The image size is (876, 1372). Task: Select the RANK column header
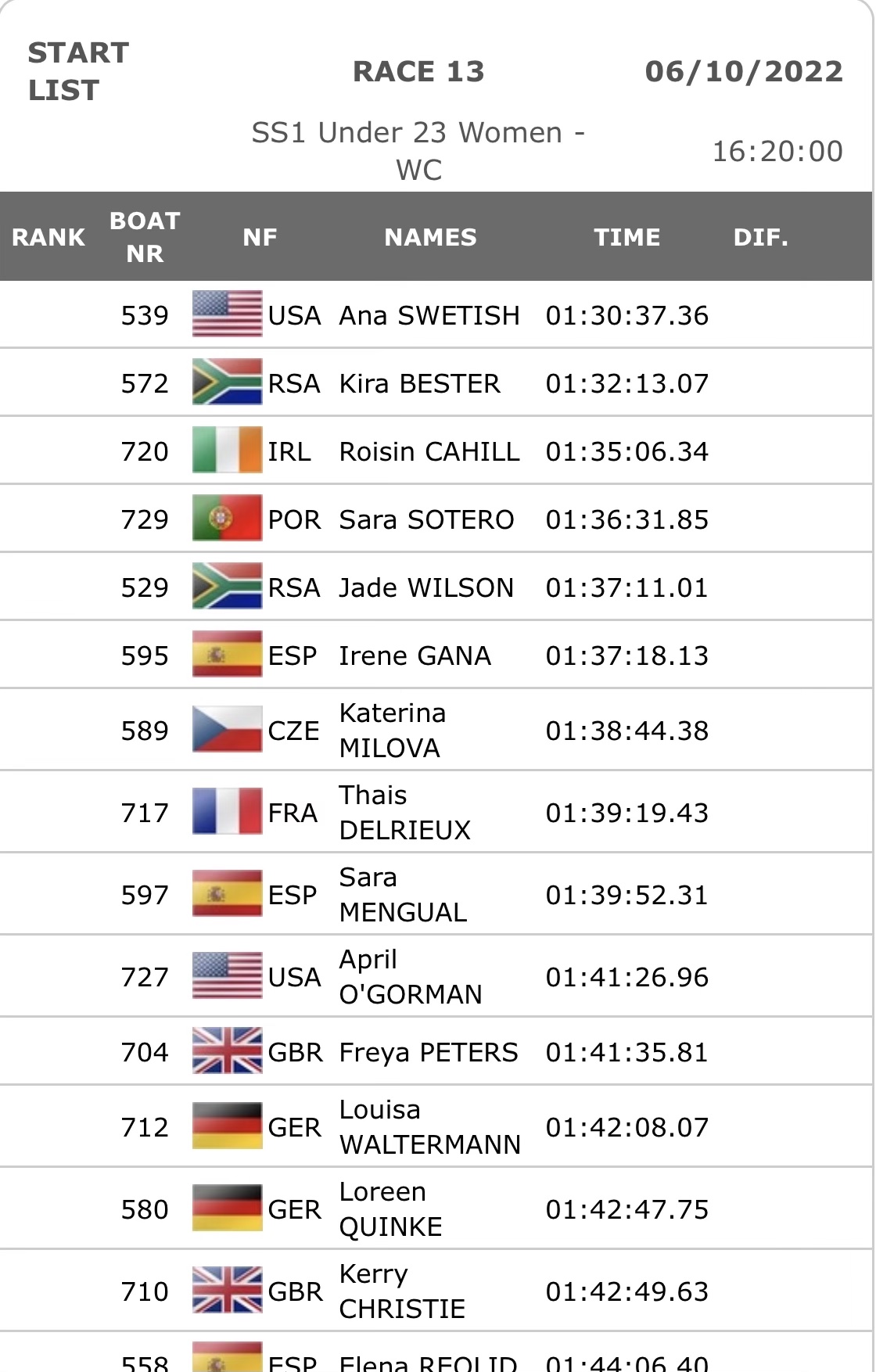48,237
